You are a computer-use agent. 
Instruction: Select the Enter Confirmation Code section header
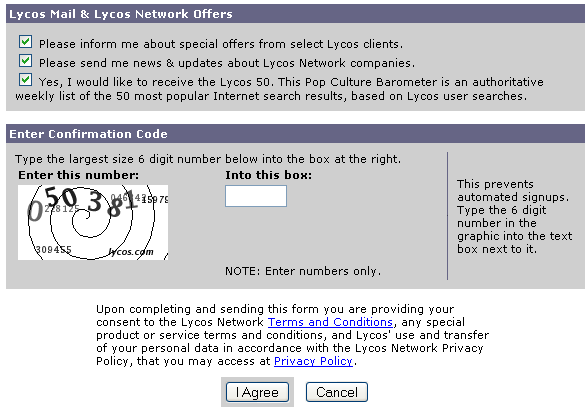click(x=88, y=134)
